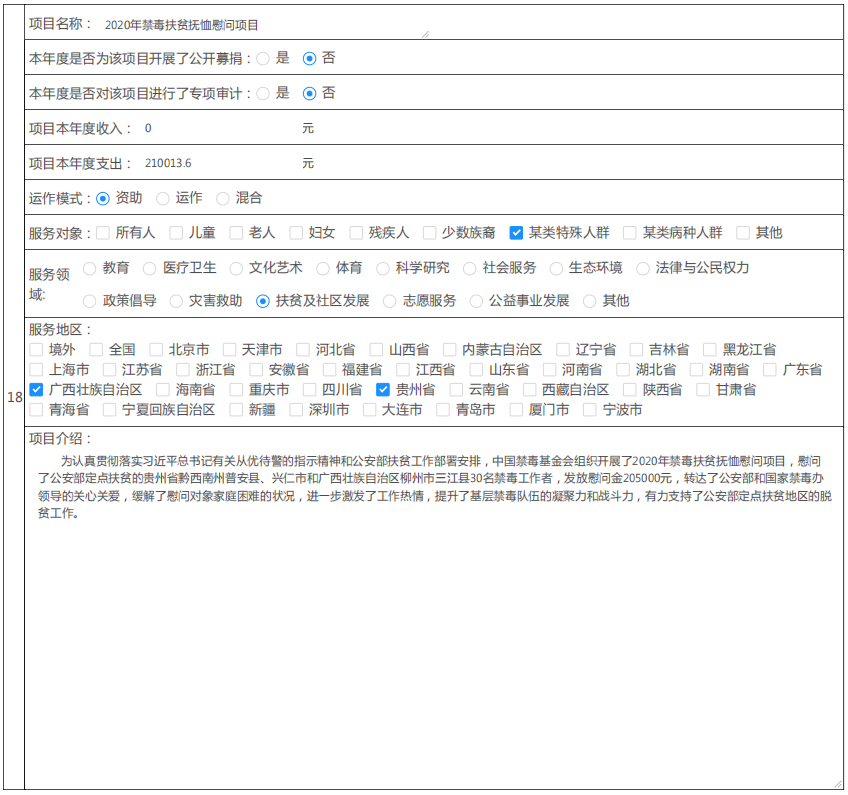
Task: Click the 项目本年度收入 amount field
Action: click(218, 129)
